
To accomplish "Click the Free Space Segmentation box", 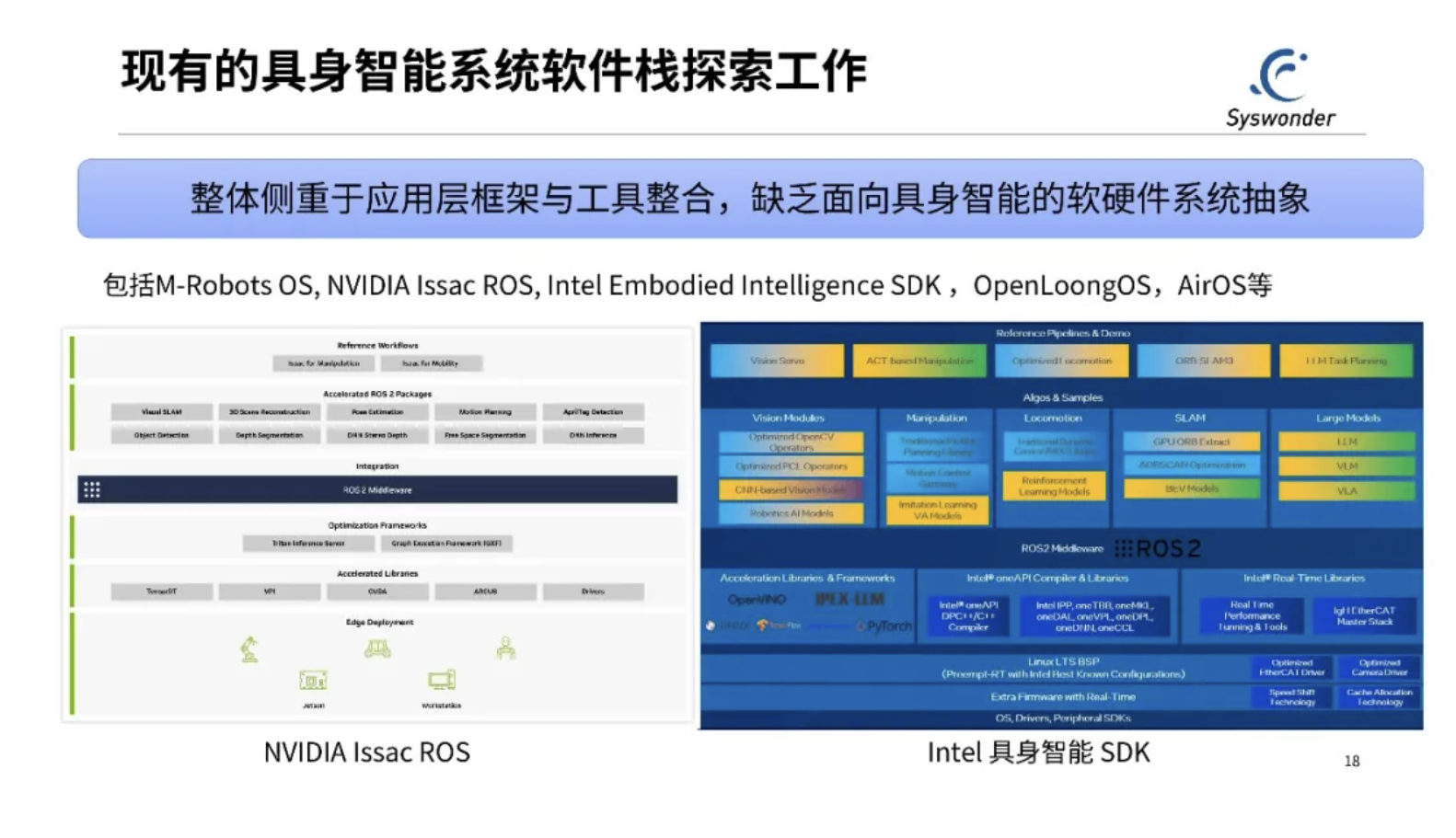I will point(485,435).
